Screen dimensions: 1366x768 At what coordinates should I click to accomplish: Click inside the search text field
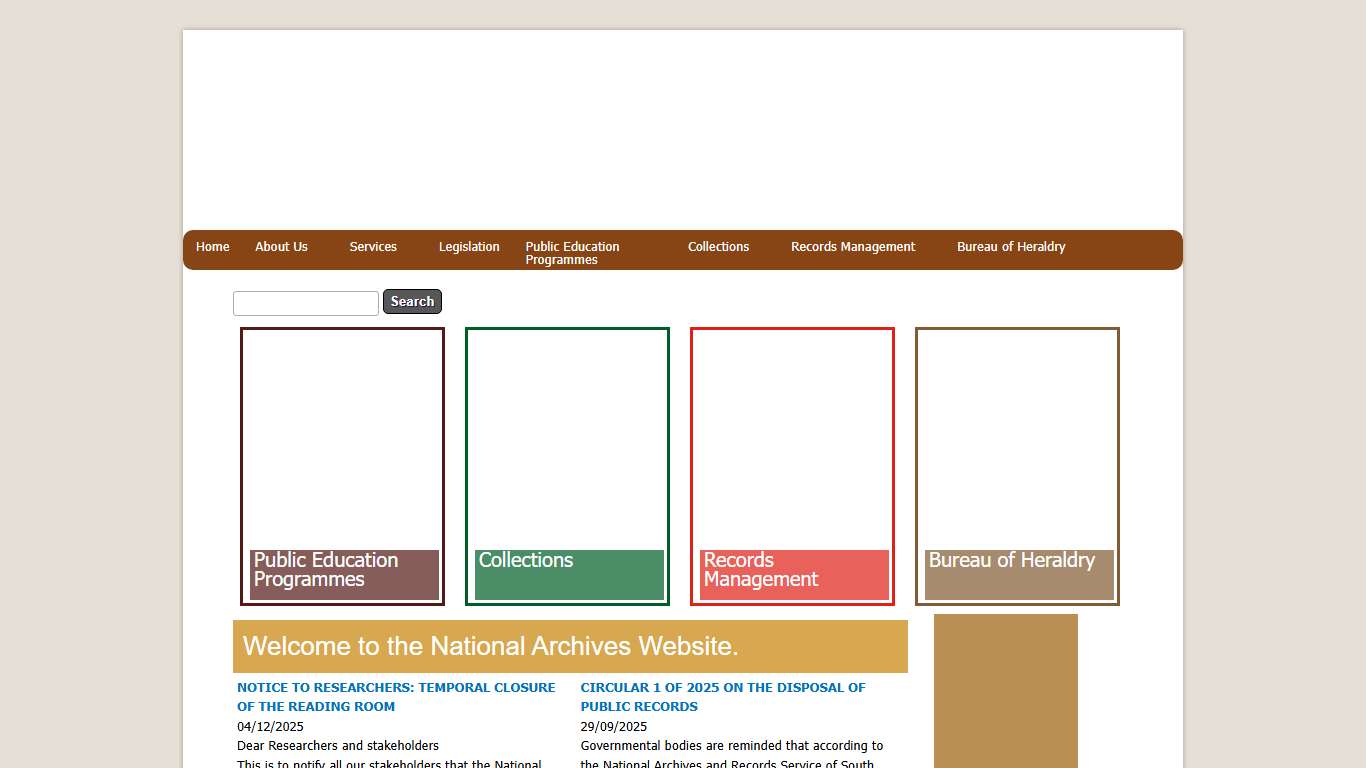[305, 303]
